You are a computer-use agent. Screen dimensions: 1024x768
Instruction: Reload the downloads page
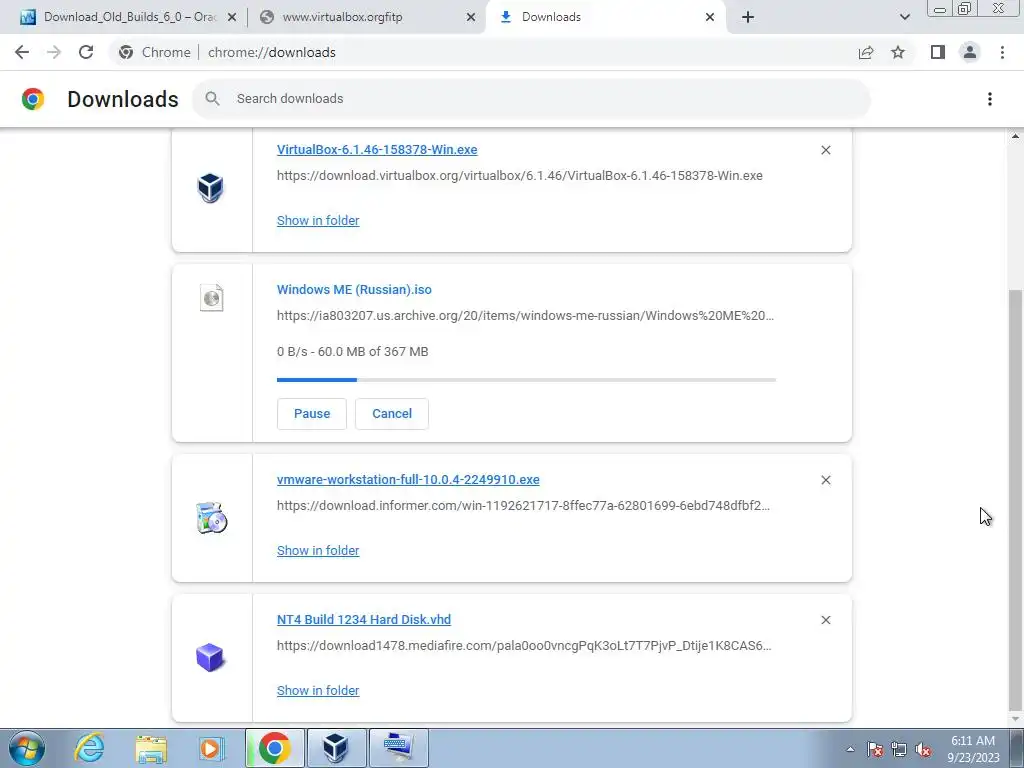pyautogui.click(x=86, y=52)
